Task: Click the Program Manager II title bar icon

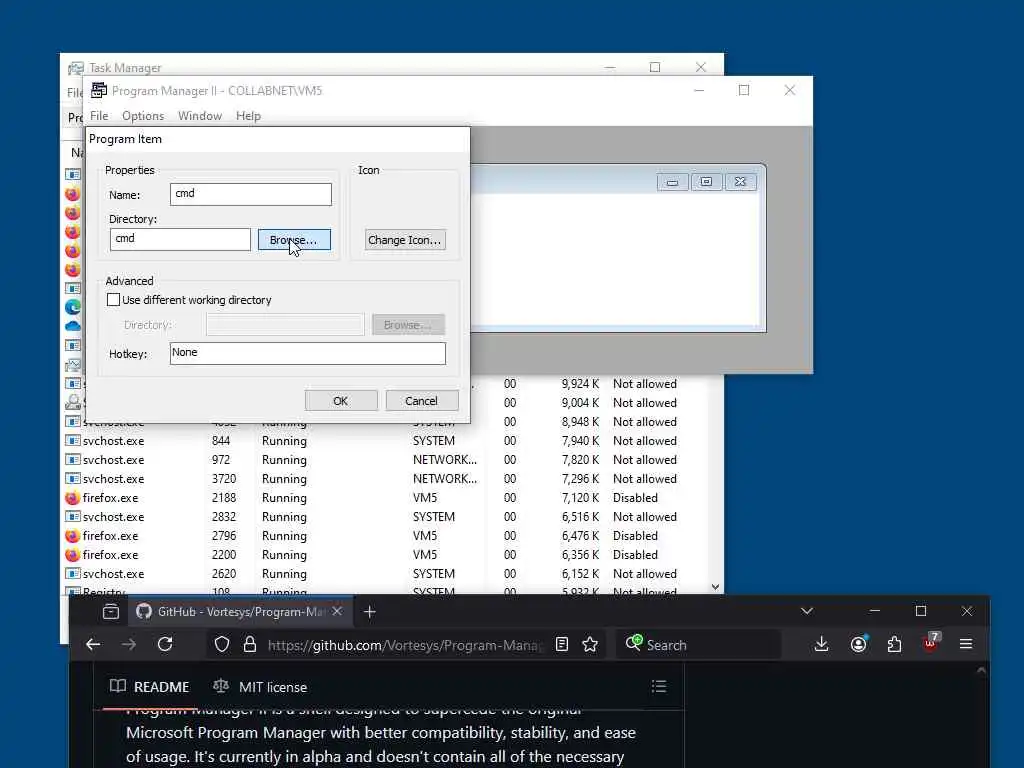Action: tap(99, 90)
